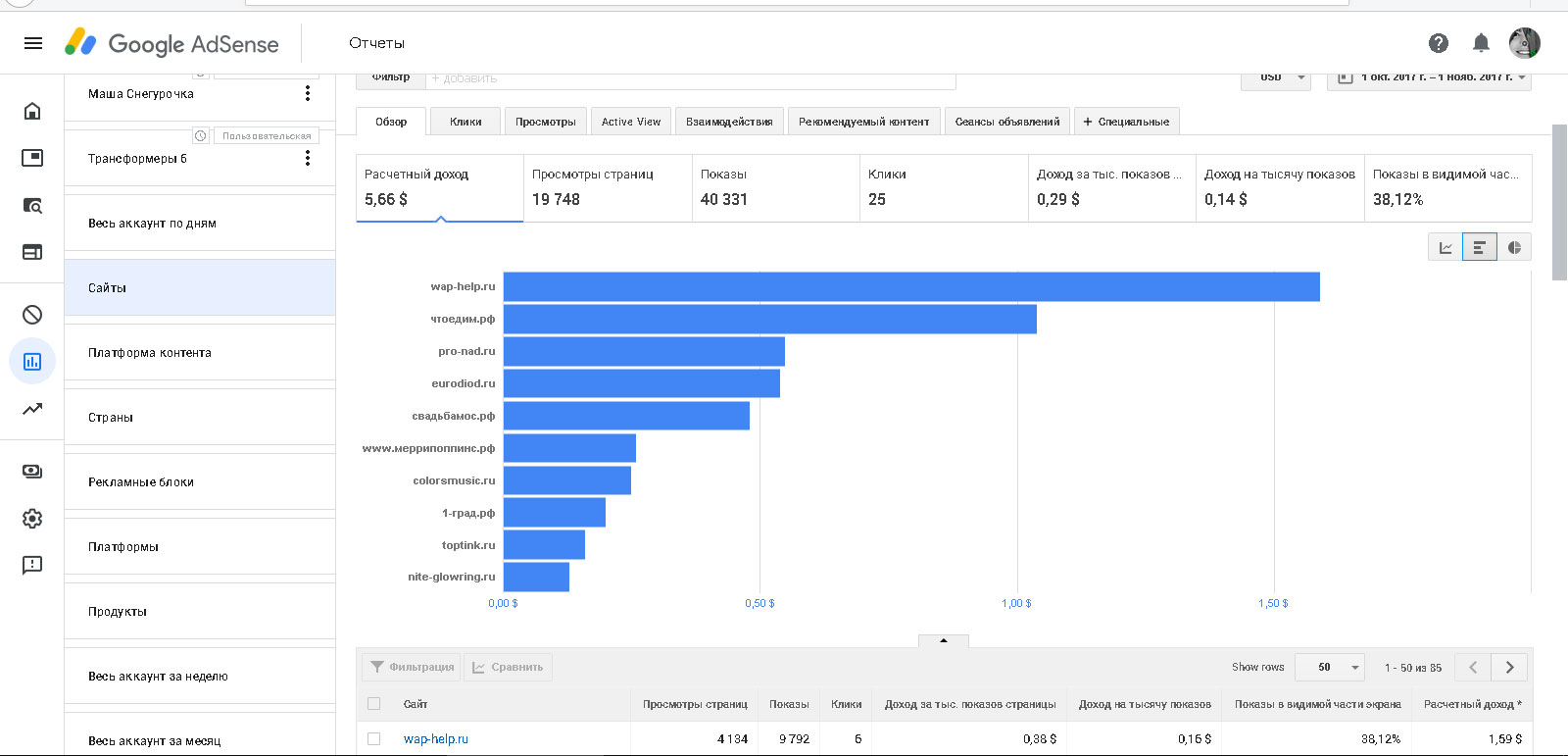Select the Просмотры страниц metric card
Image resolution: width=1568 pixels, height=756 pixels.
coord(608,187)
